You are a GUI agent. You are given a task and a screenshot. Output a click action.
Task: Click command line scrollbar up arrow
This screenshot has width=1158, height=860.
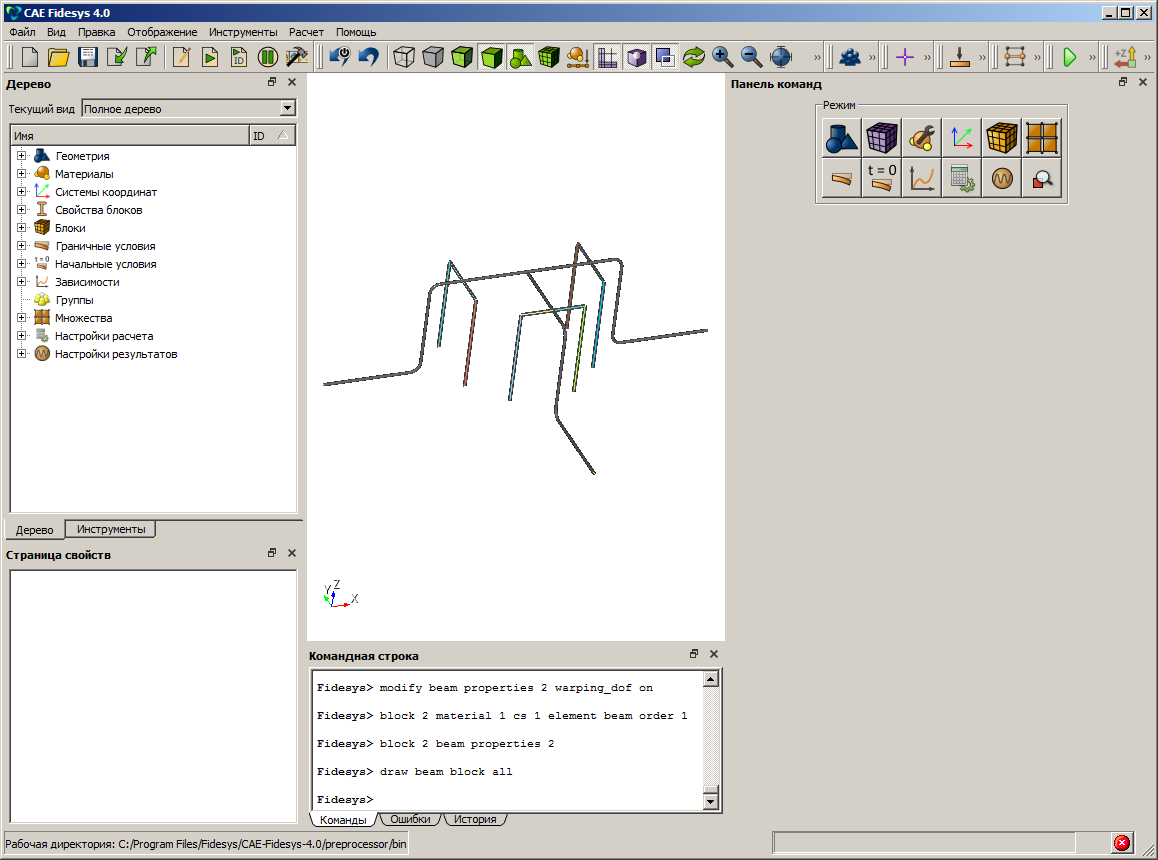[x=710, y=679]
